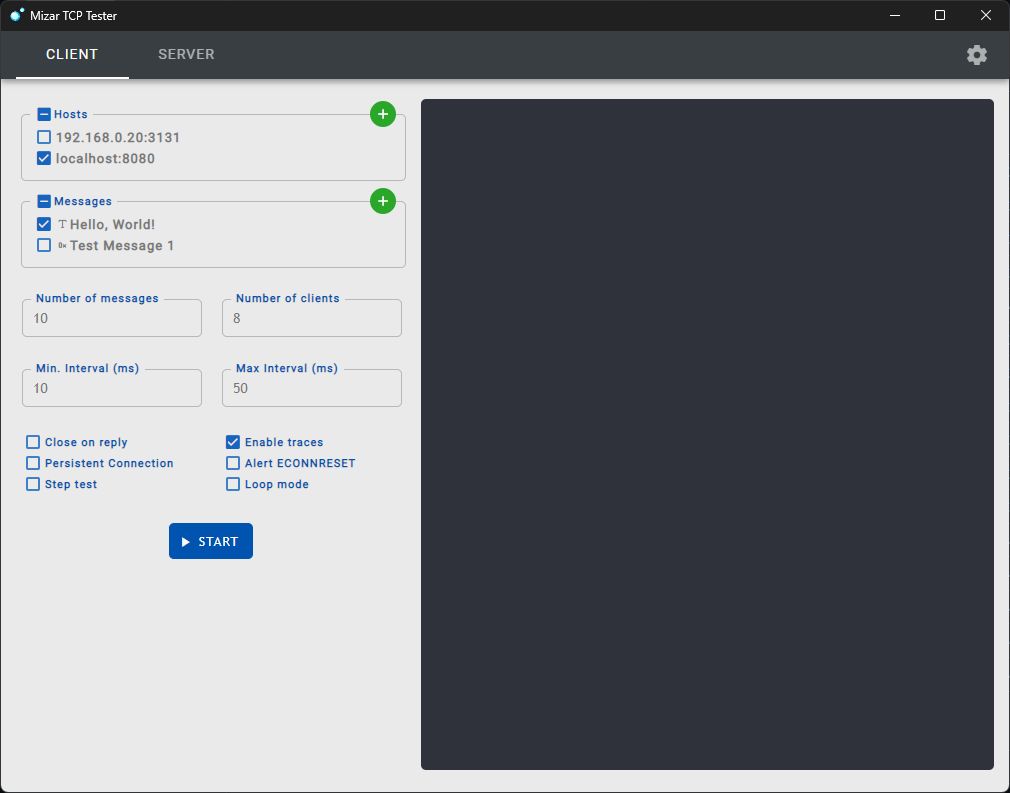Click the T text-type icon beside Hello, World!
Screen dimensions: 1010x793
[64, 224]
